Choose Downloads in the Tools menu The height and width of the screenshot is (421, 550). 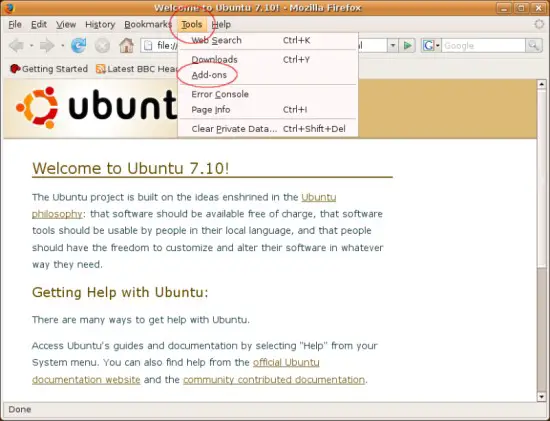click(x=268, y=59)
